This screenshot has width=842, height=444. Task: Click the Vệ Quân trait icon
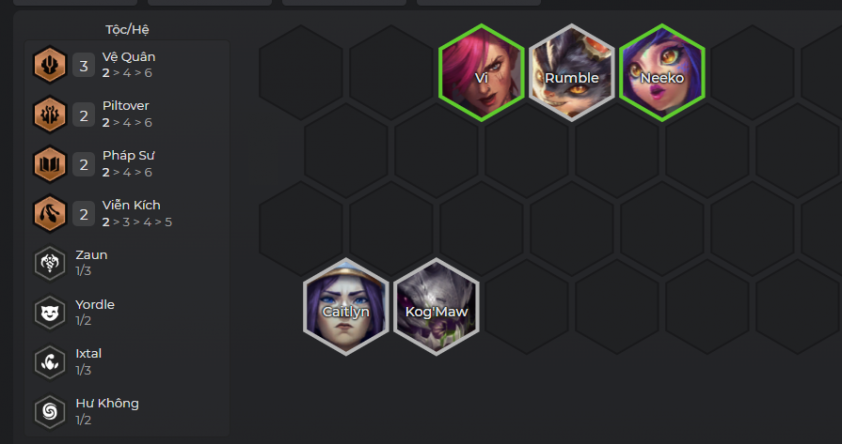pos(49,65)
